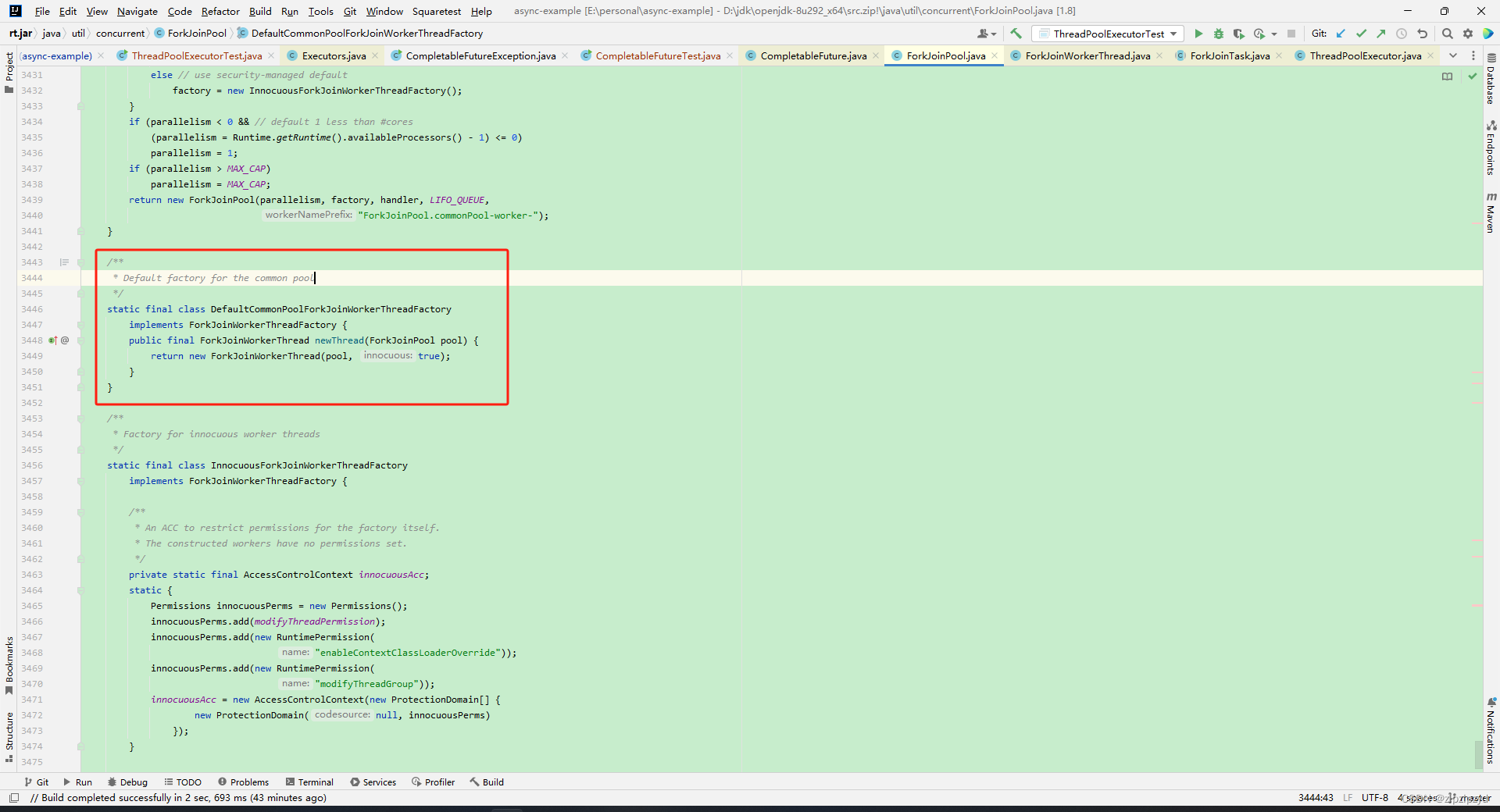
Task: Click the implements gutter icon on line 3448
Action: click(52, 340)
